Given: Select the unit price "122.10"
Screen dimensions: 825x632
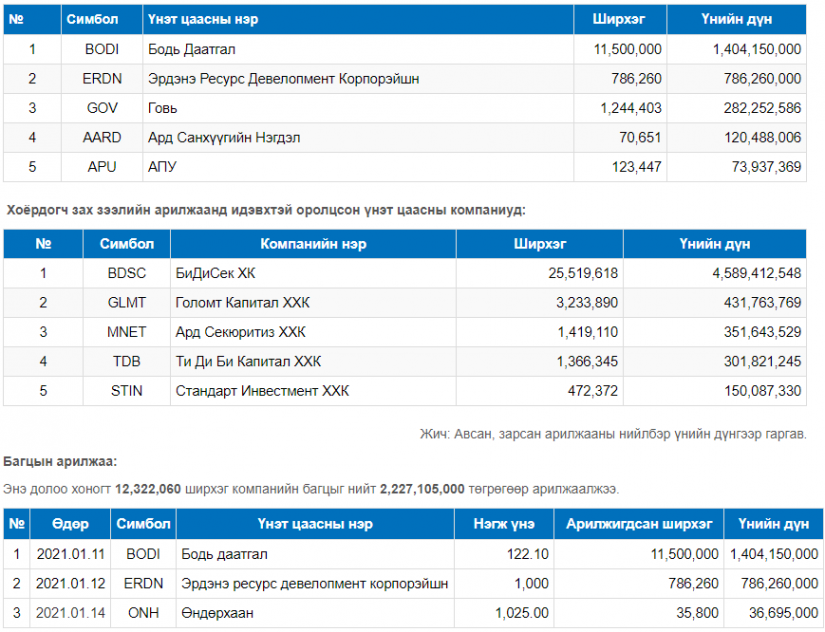Looking at the screenshot, I should [x=528, y=554].
